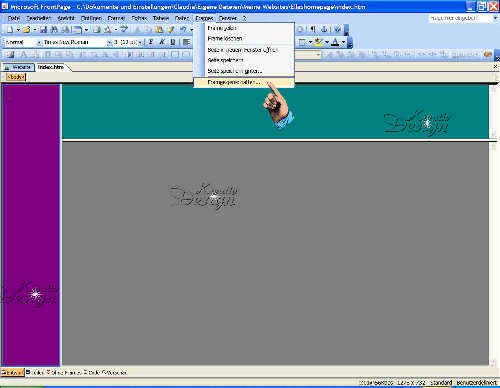Screen dimensions: 500x388
Task: Close the index.htm document with the X
Action: click(x=495, y=67)
